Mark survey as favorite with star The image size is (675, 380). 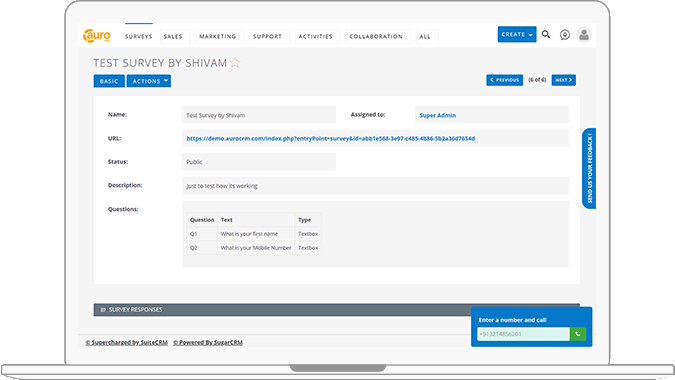tap(235, 63)
